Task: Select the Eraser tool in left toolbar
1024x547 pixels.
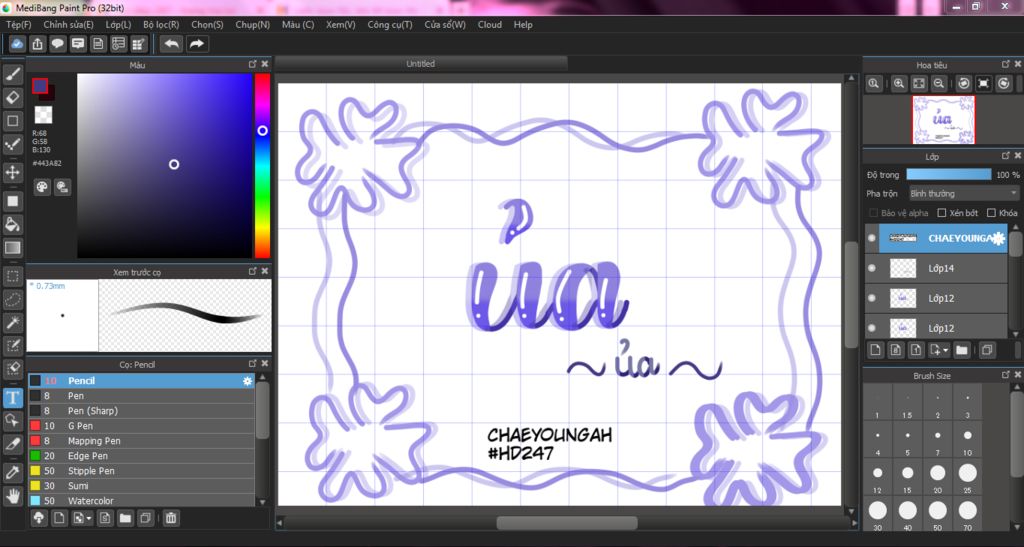Action: click(x=12, y=98)
